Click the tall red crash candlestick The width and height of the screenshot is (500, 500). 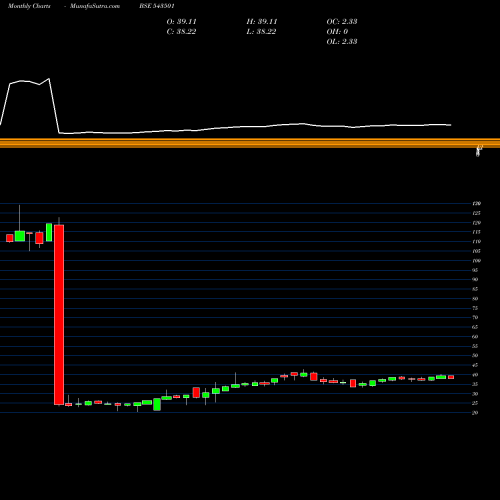pos(59,315)
